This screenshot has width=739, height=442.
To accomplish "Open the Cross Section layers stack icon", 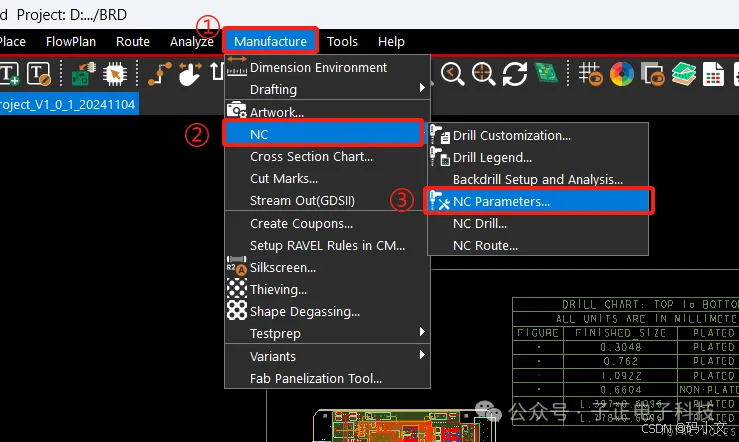I will (684, 74).
